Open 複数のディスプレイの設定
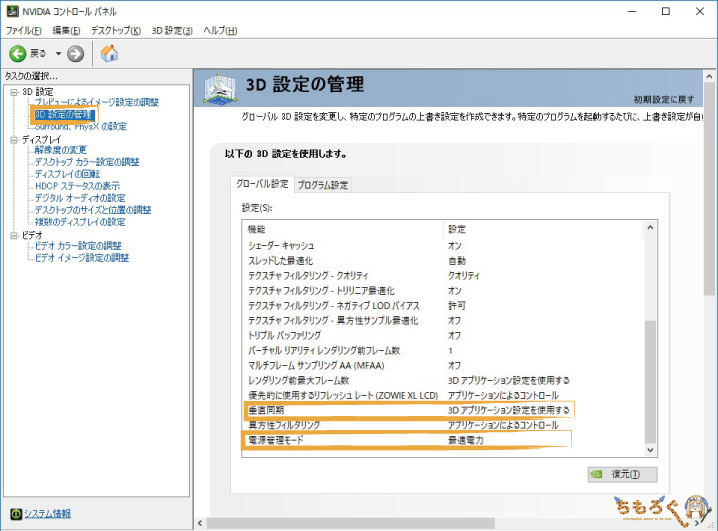The image size is (718, 531). coord(80,222)
